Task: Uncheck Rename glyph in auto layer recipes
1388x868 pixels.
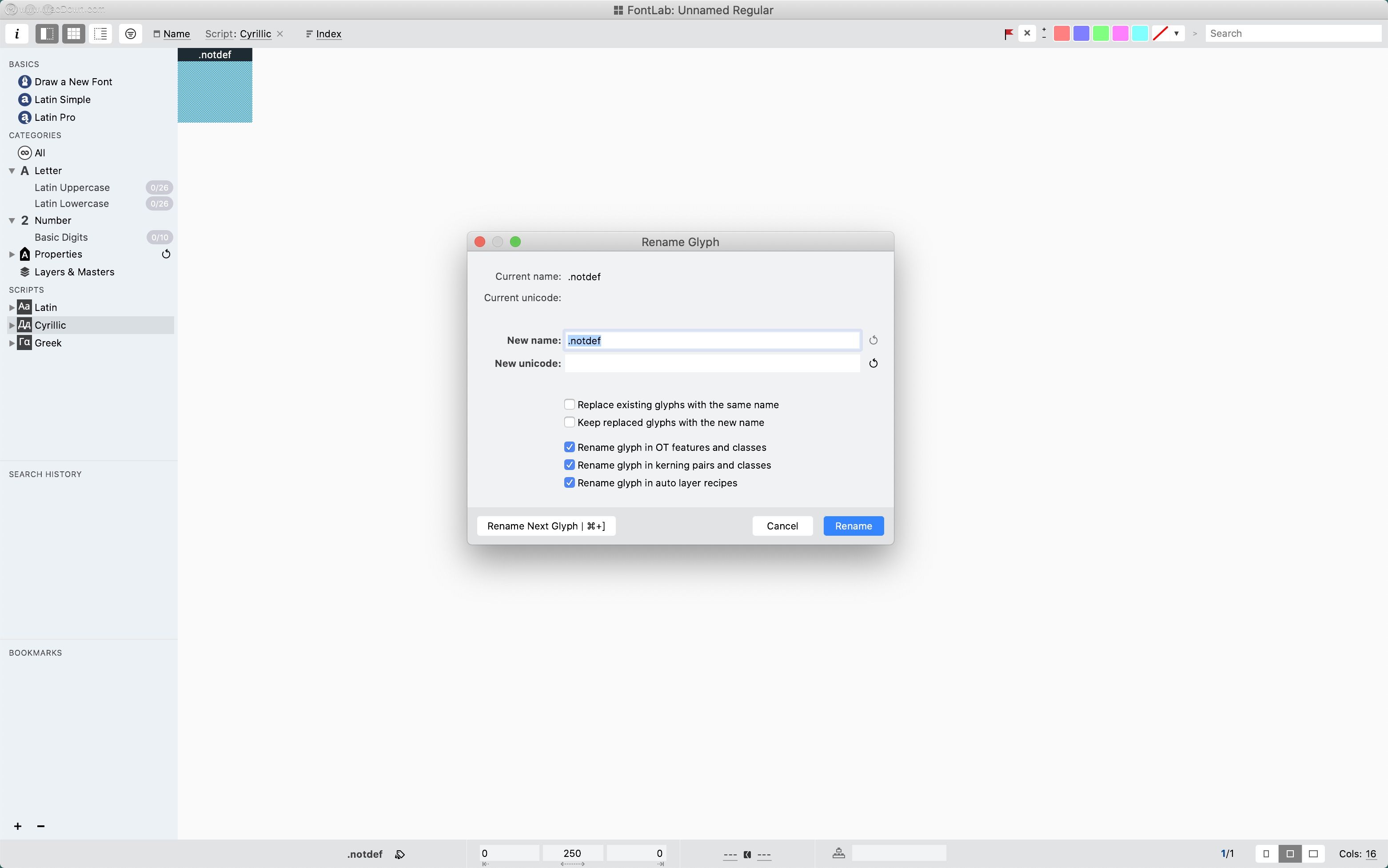Action: tap(570, 483)
